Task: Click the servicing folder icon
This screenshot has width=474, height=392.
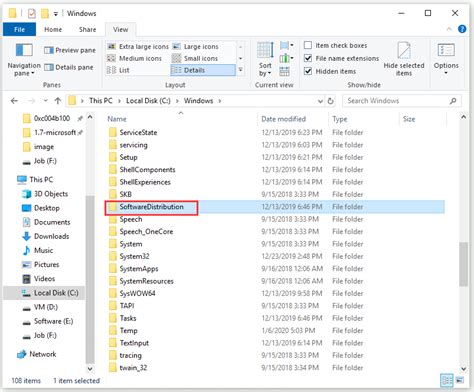Action: (x=113, y=145)
